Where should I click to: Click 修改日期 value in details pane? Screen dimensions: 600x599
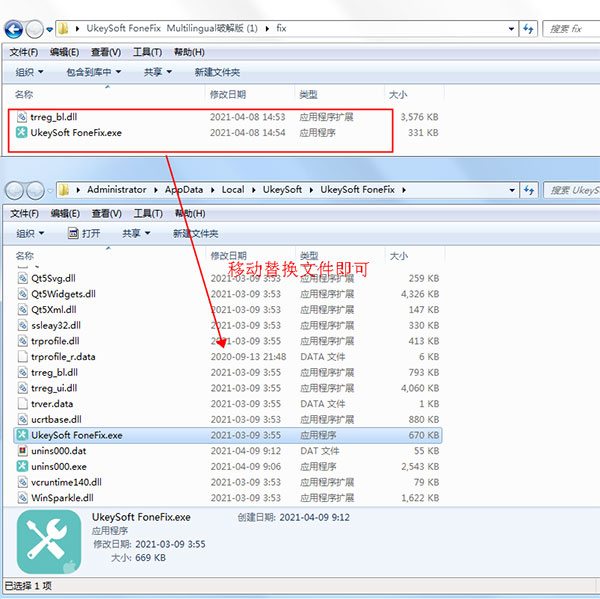(x=170, y=544)
